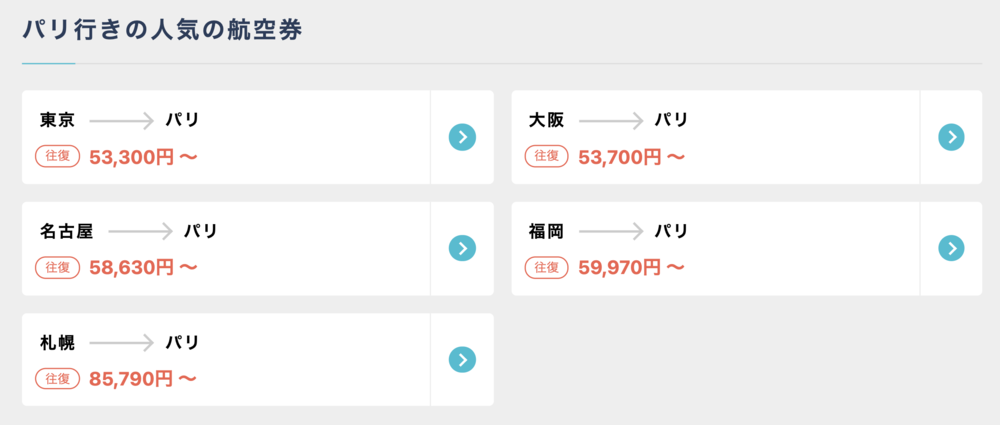
Task: Open the arrow button for 大阪→パリ
Action: coord(951,137)
